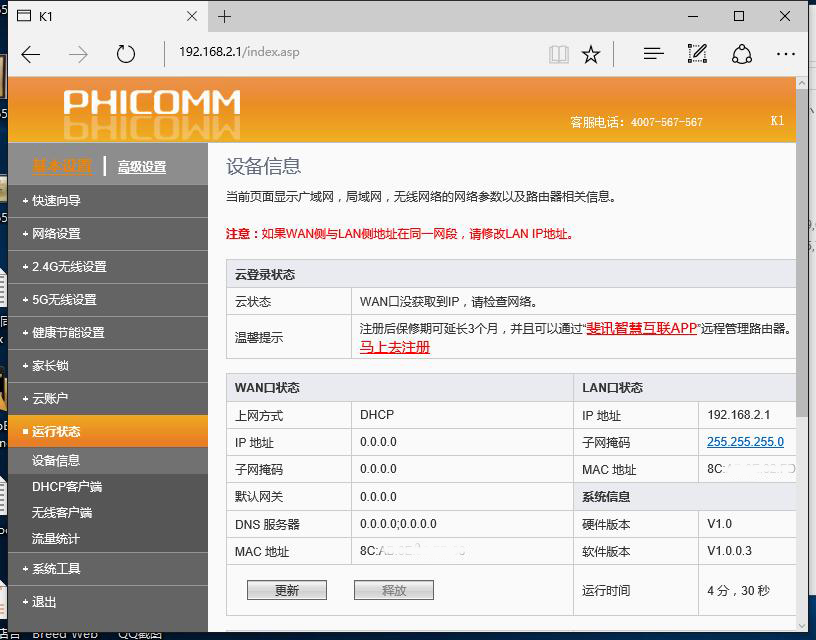Maximize the browser window
The image size is (816, 640).
point(738,17)
